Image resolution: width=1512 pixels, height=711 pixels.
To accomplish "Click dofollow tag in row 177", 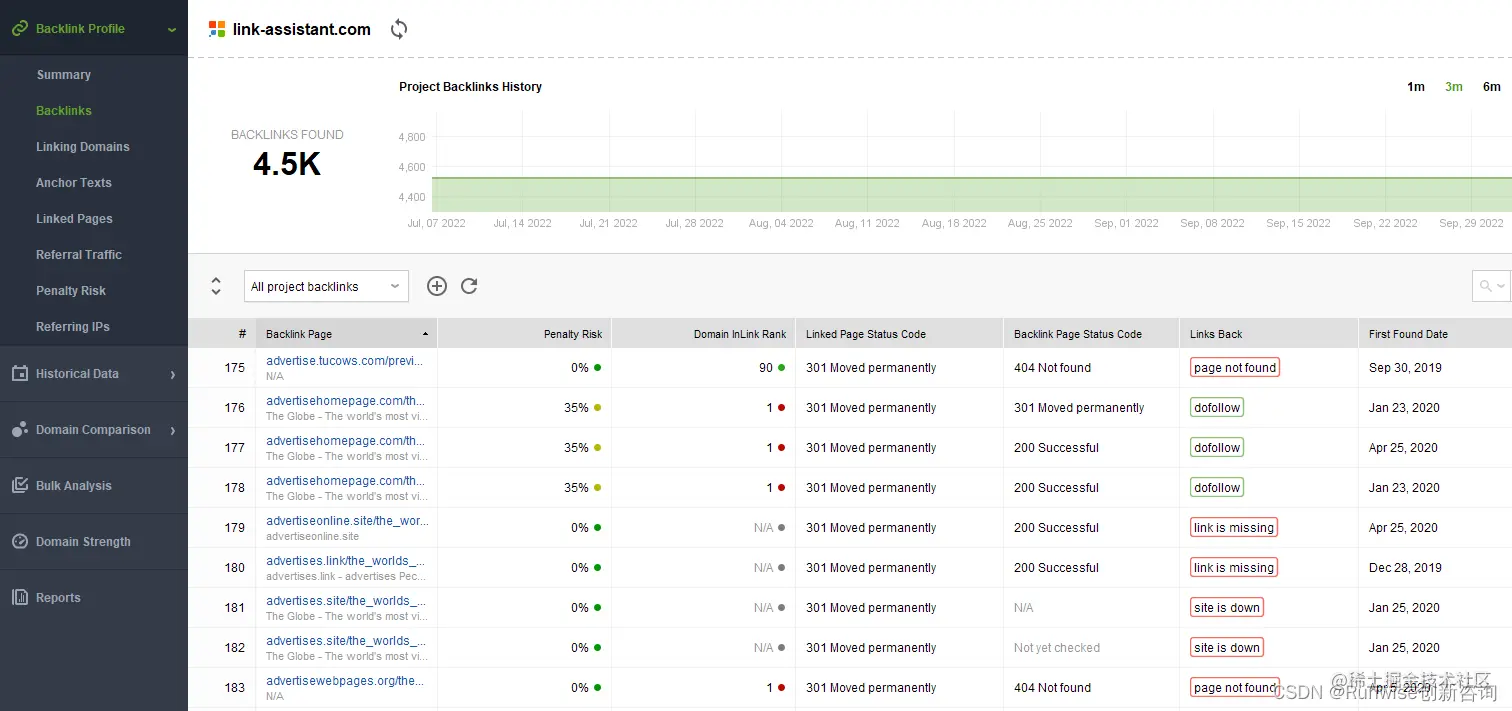I will (x=1217, y=448).
